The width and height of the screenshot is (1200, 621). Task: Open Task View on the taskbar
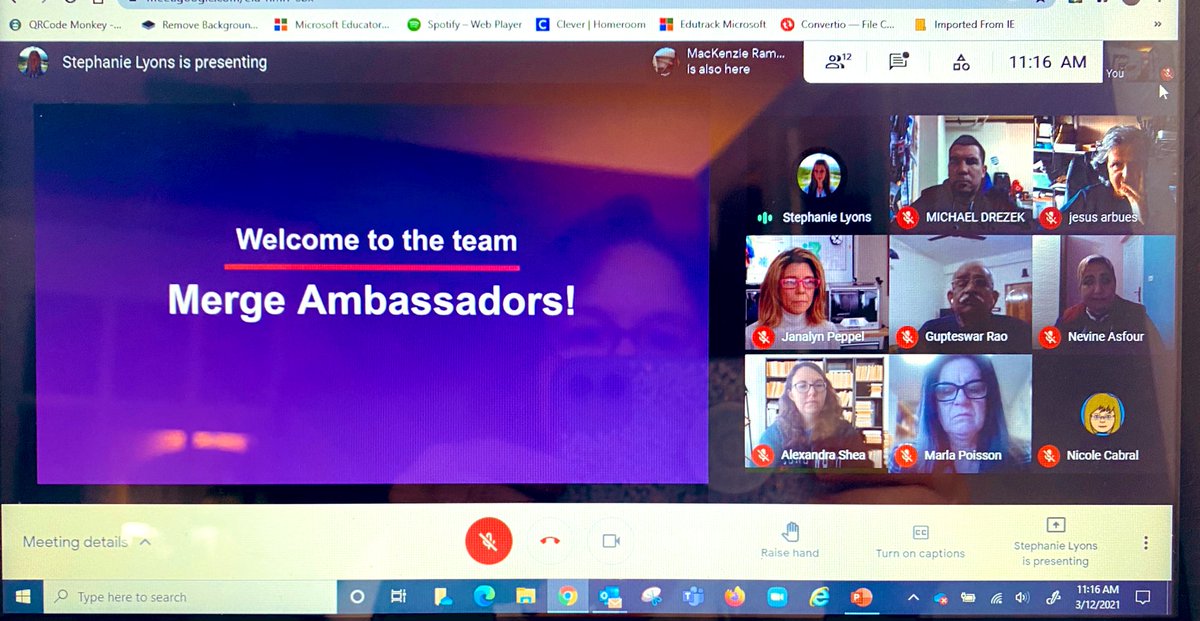coord(398,597)
